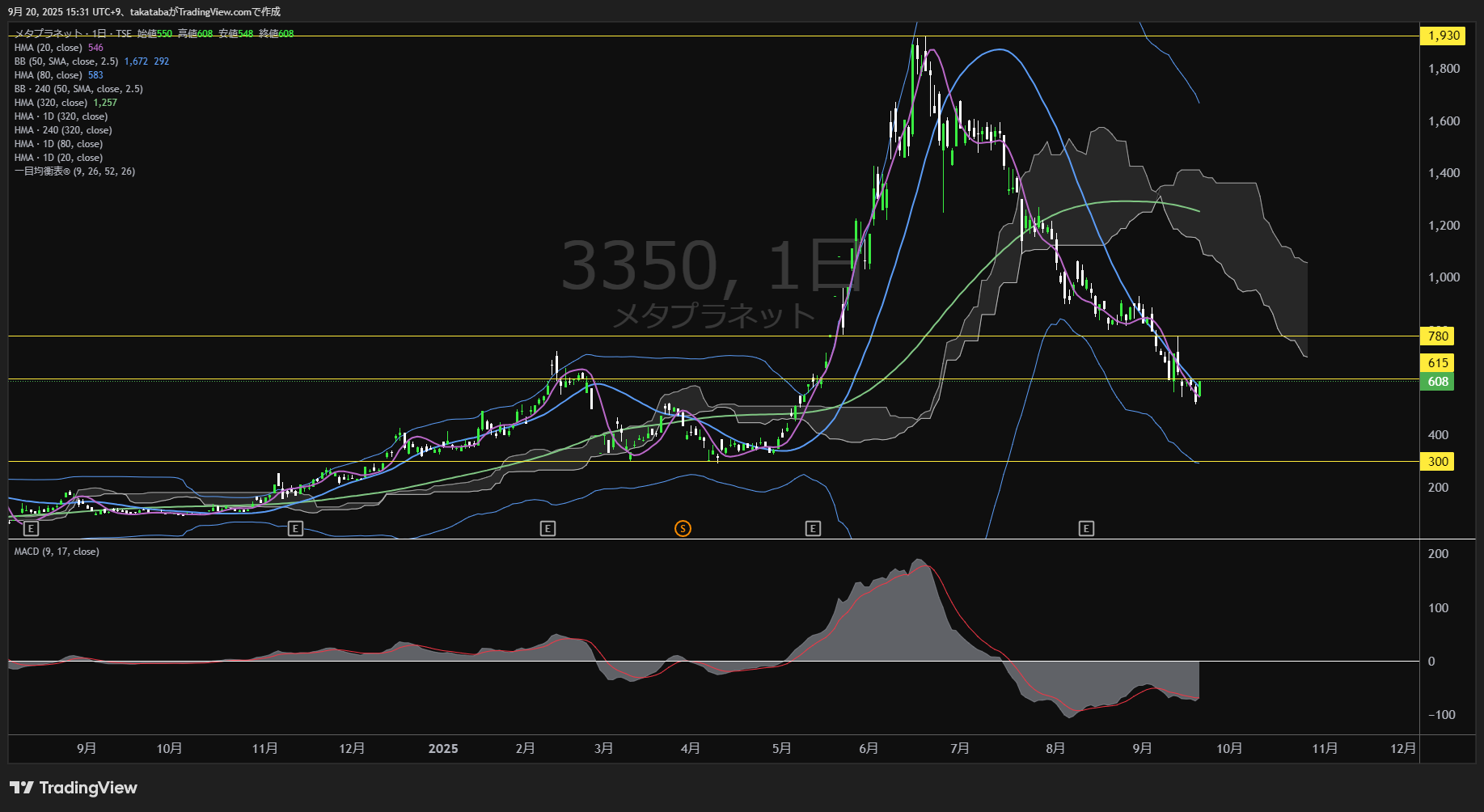The image size is (1484, 812).
Task: Click the 4月 label on time axis
Action: pyautogui.click(x=691, y=749)
